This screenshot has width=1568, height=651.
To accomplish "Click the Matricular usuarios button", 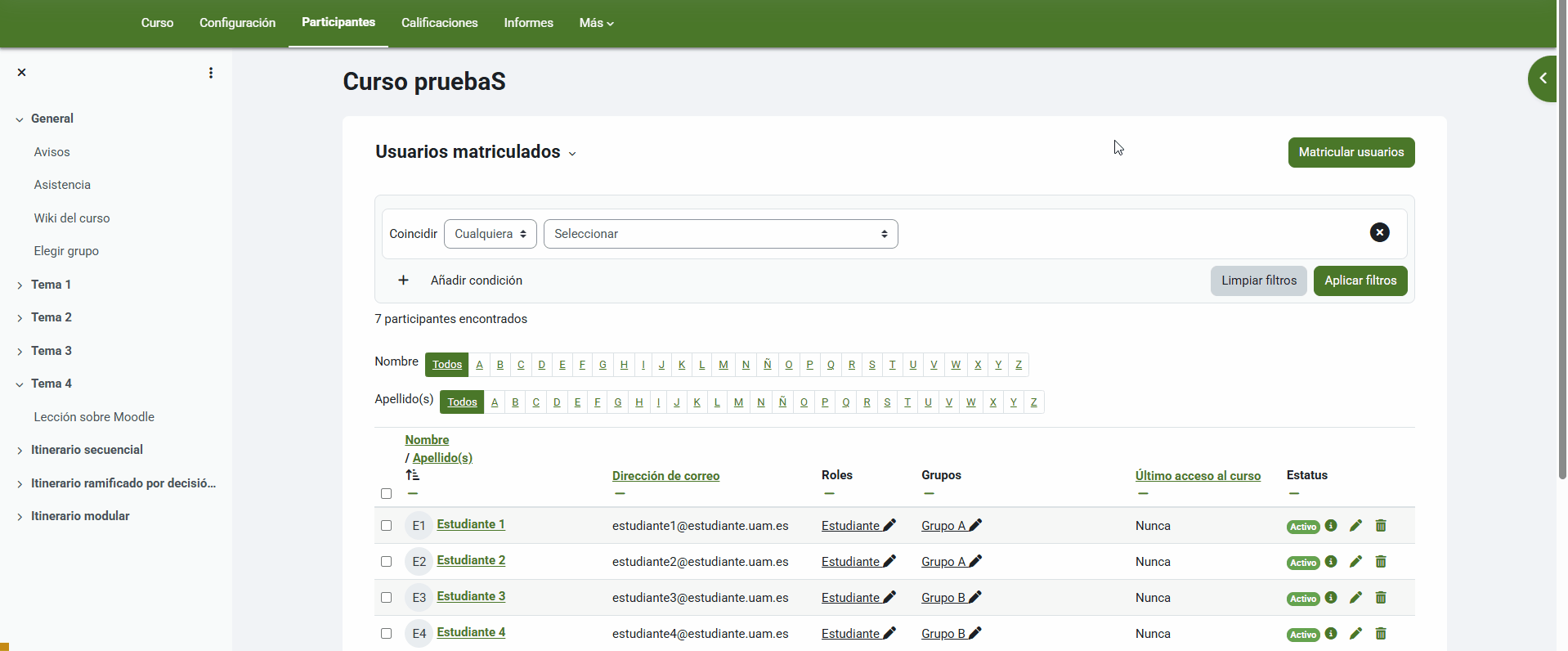I will [x=1351, y=152].
